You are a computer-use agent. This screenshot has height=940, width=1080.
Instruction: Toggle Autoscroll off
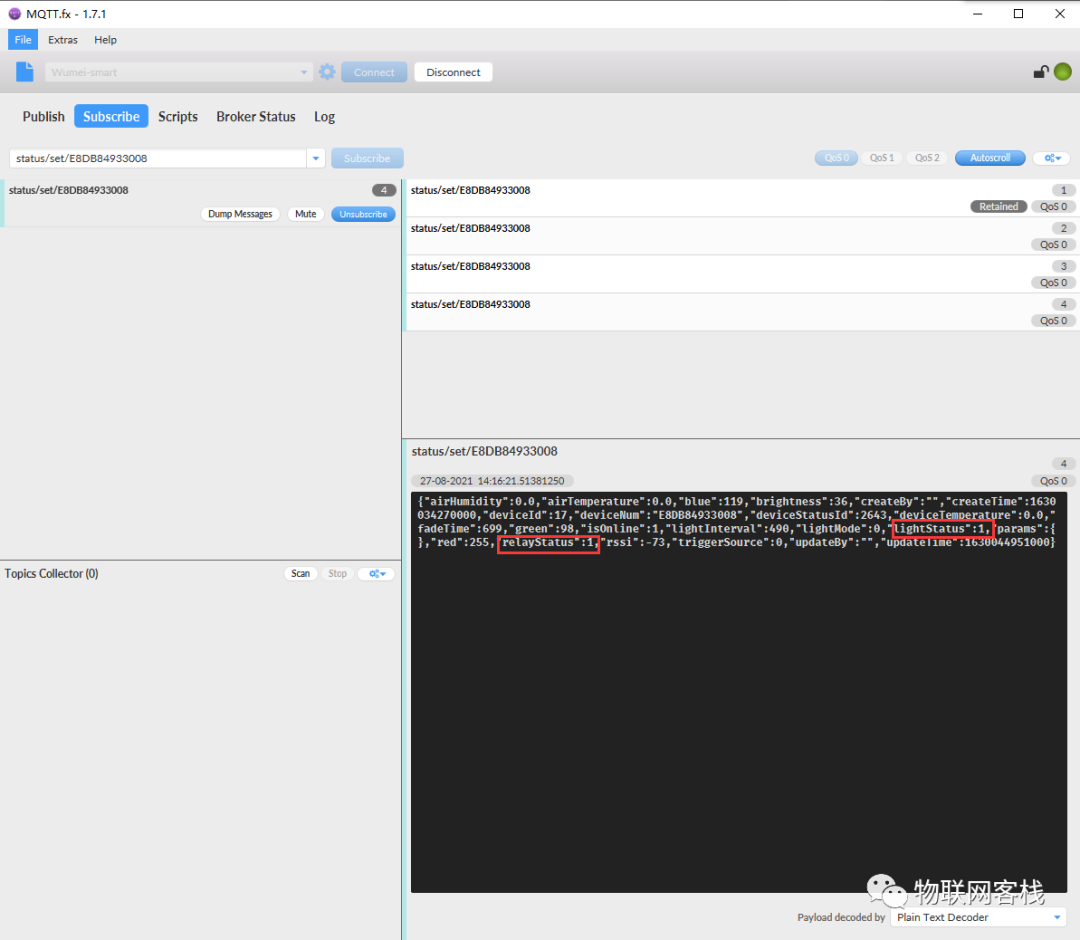tap(990, 158)
